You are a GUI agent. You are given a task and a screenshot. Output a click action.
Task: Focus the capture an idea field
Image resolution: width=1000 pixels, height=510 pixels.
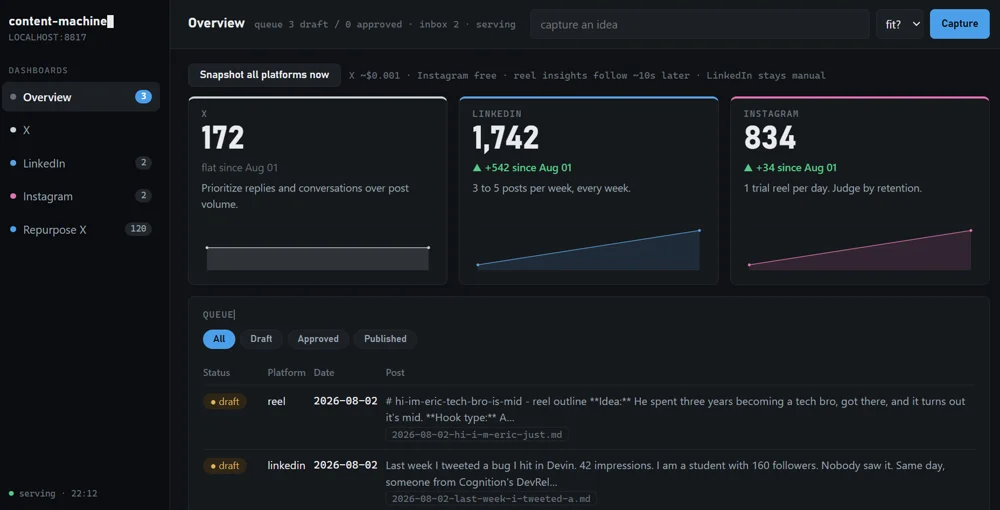(700, 24)
